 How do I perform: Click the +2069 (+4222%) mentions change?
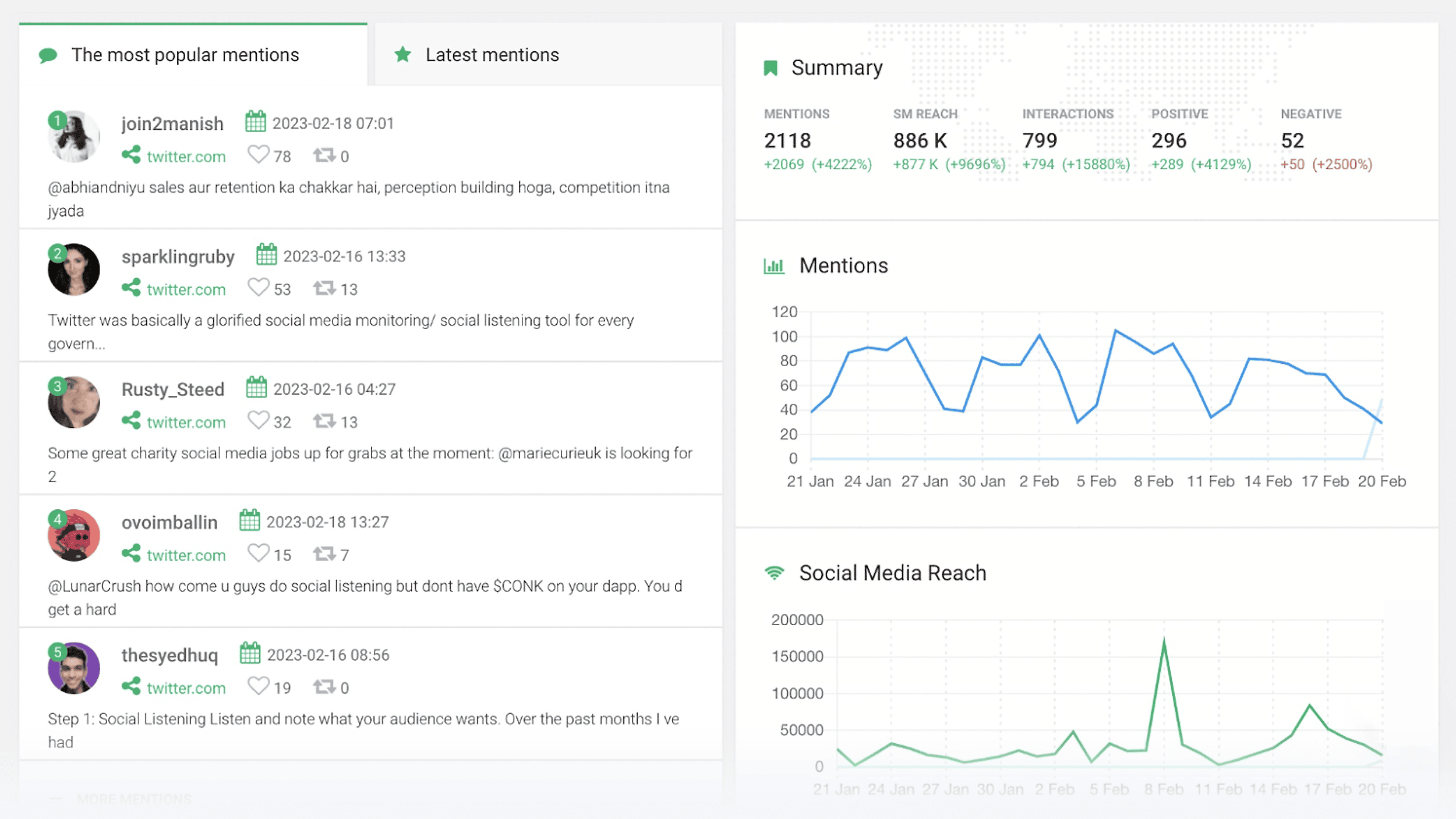818,165
